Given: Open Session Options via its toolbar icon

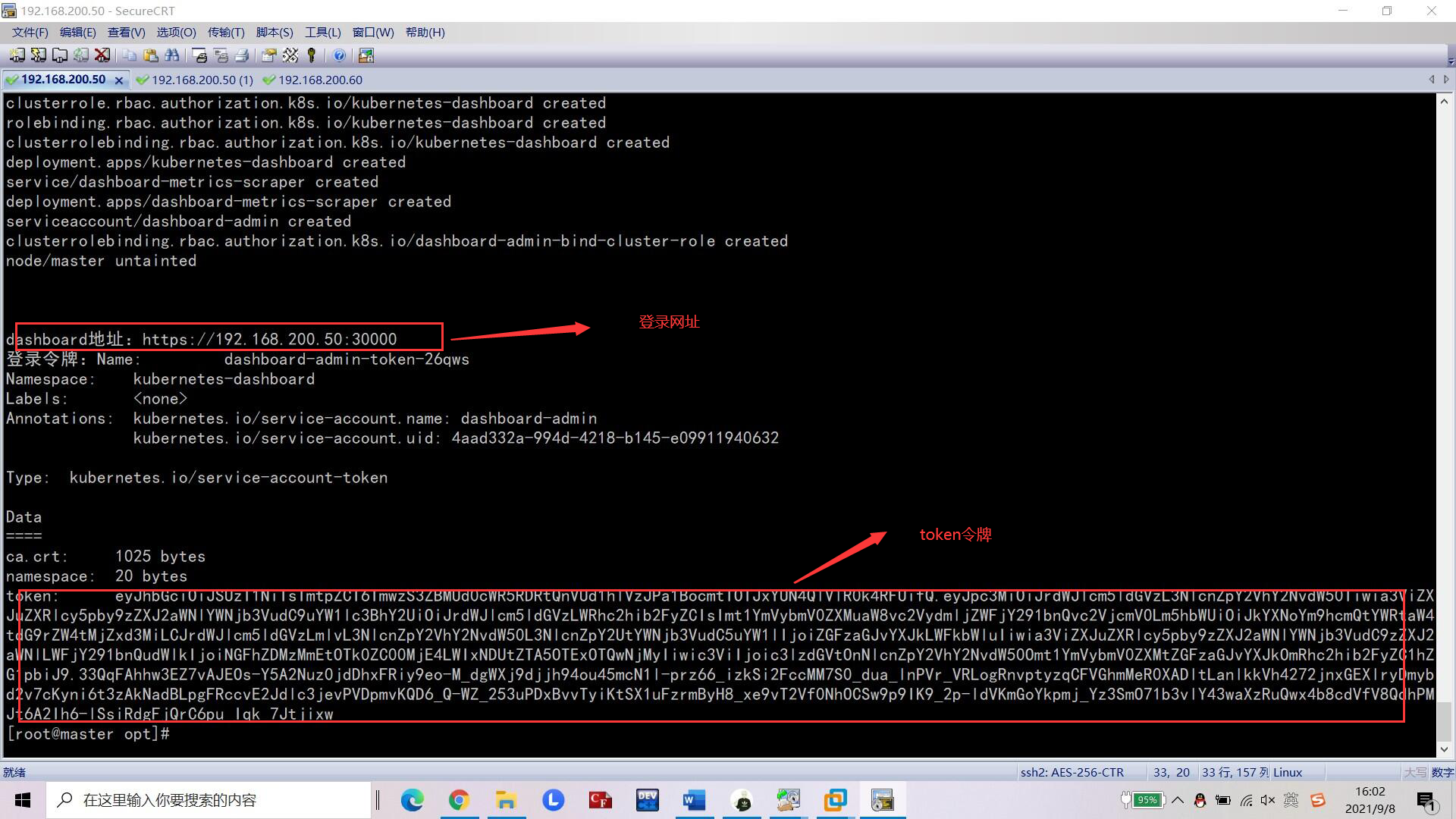Looking at the screenshot, I should (x=268, y=55).
